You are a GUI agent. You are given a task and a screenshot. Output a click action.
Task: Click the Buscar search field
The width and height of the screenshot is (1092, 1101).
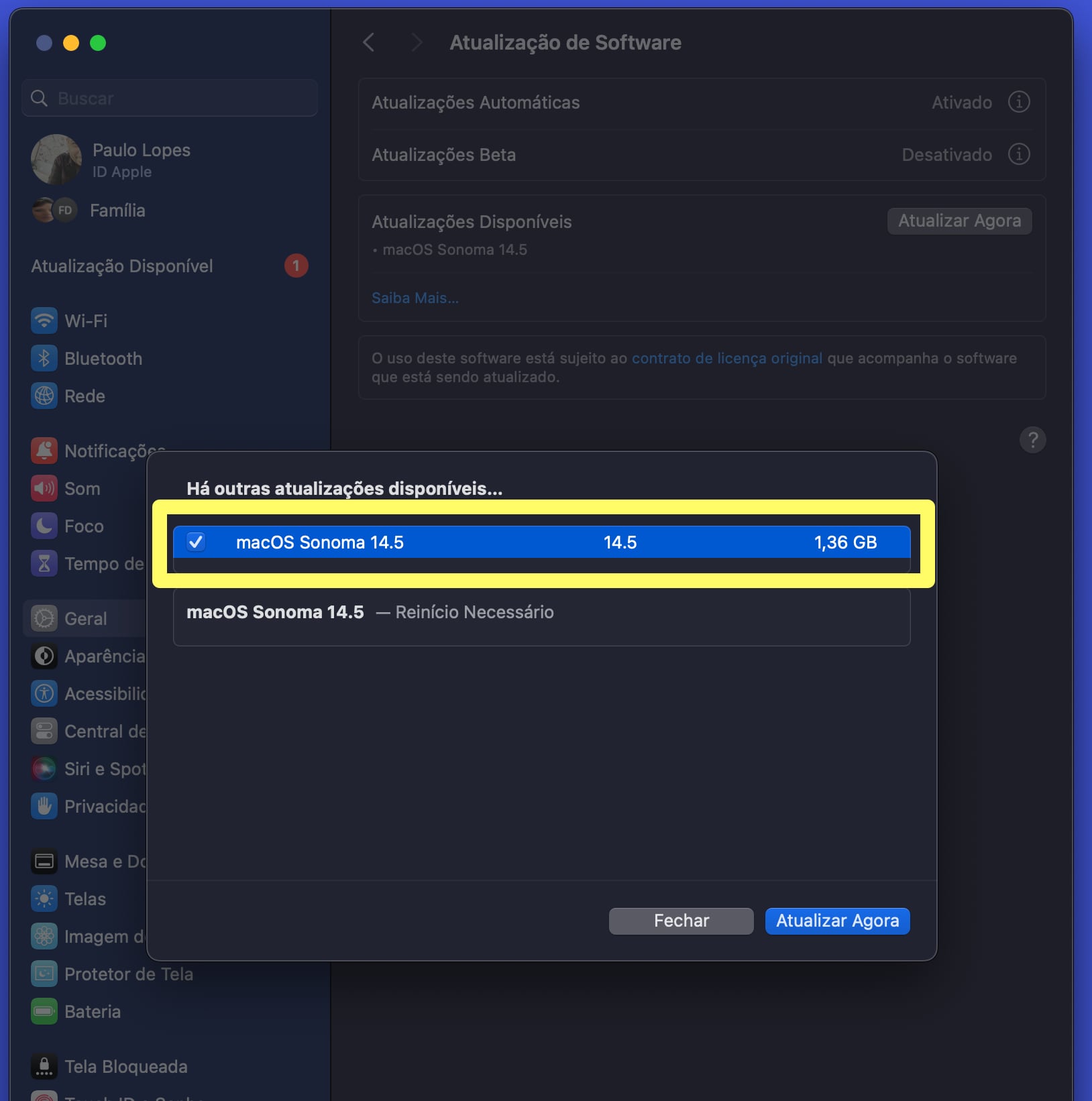[x=169, y=99]
